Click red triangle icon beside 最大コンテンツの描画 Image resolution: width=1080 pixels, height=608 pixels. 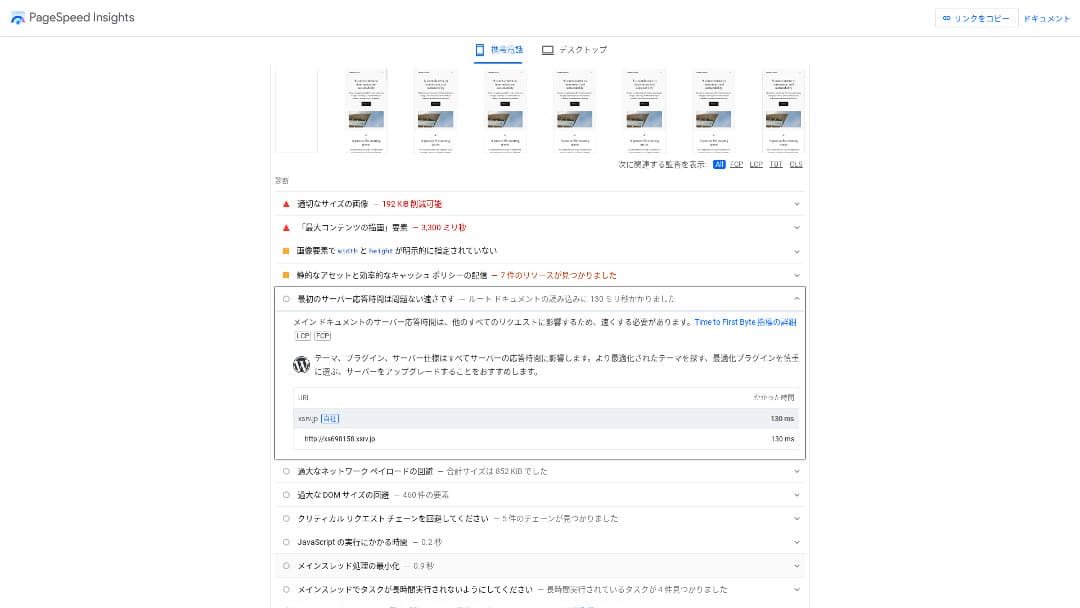(286, 228)
